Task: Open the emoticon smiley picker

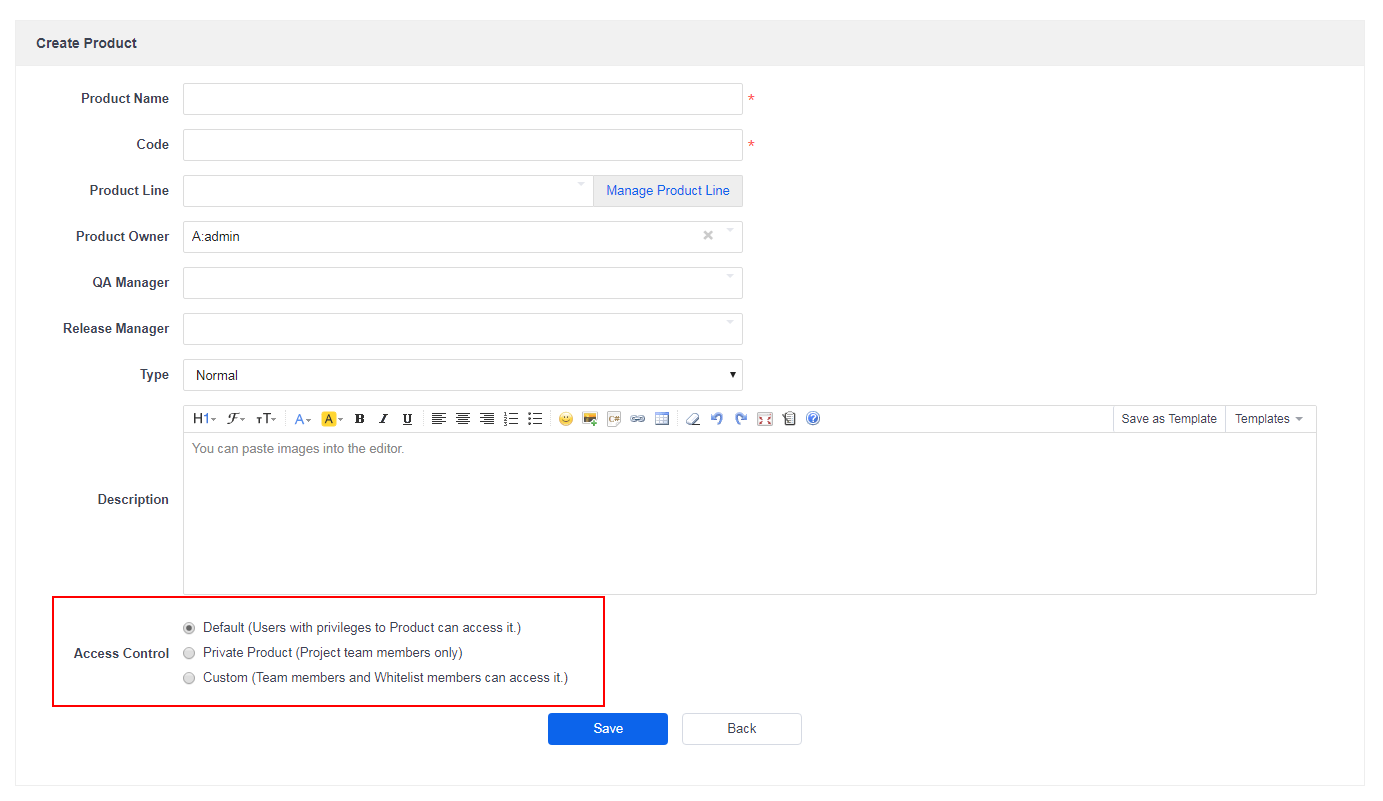Action: 566,419
